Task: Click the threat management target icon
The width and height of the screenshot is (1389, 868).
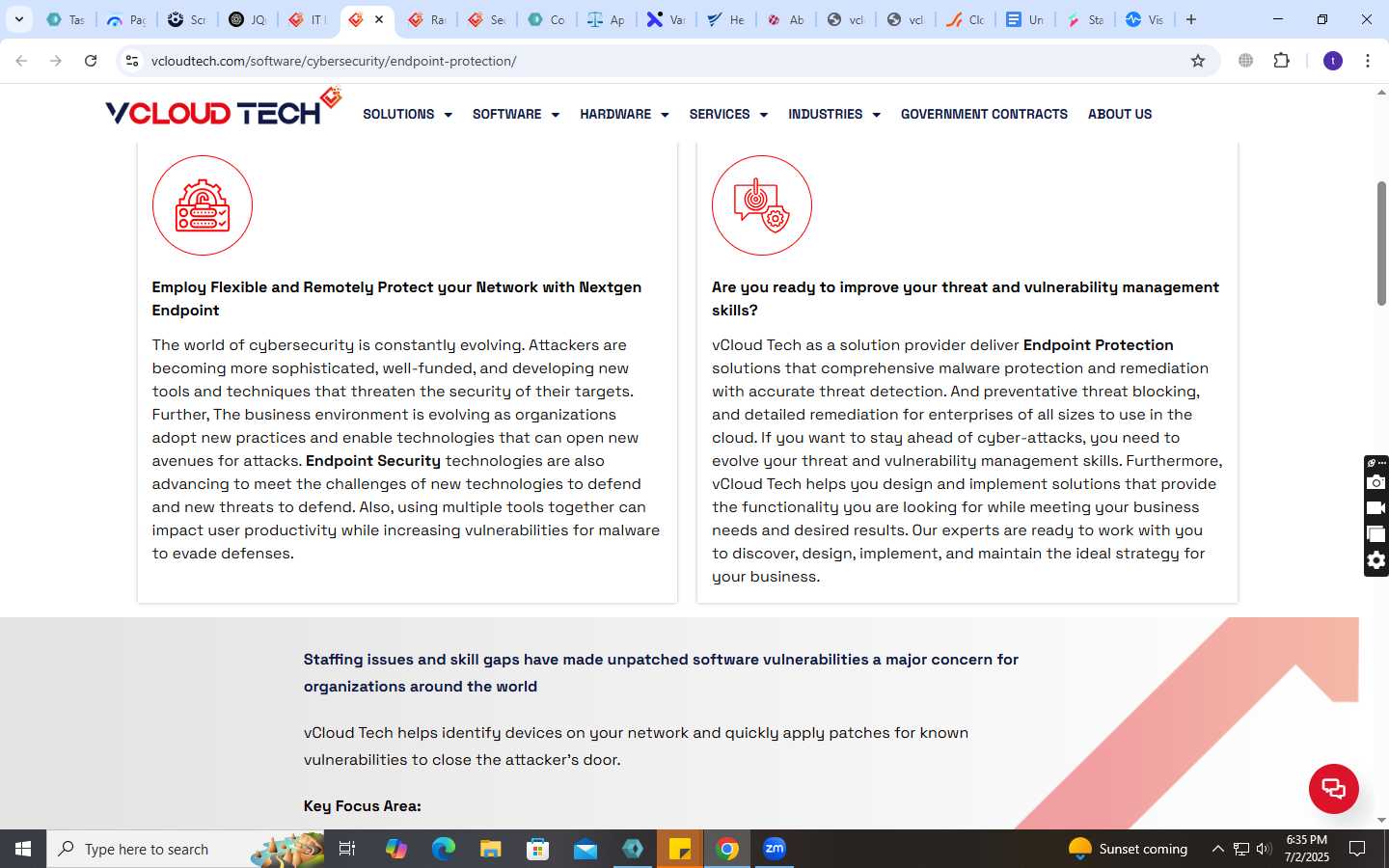Action: [x=762, y=205]
